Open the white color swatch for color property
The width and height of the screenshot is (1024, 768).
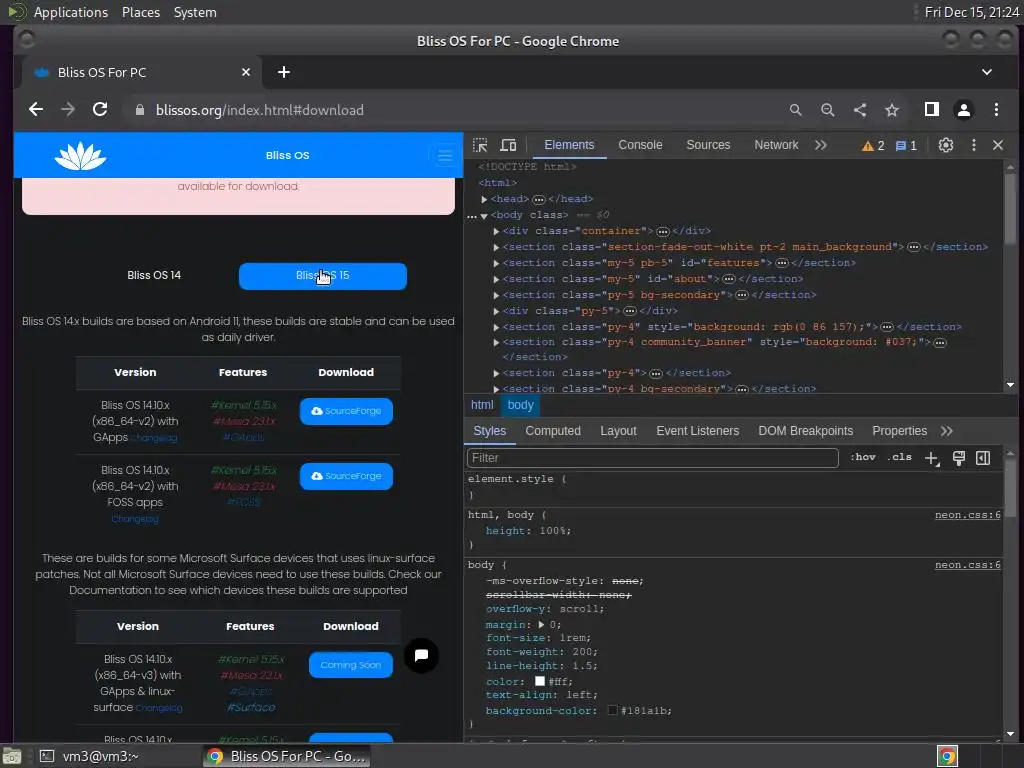click(x=539, y=680)
